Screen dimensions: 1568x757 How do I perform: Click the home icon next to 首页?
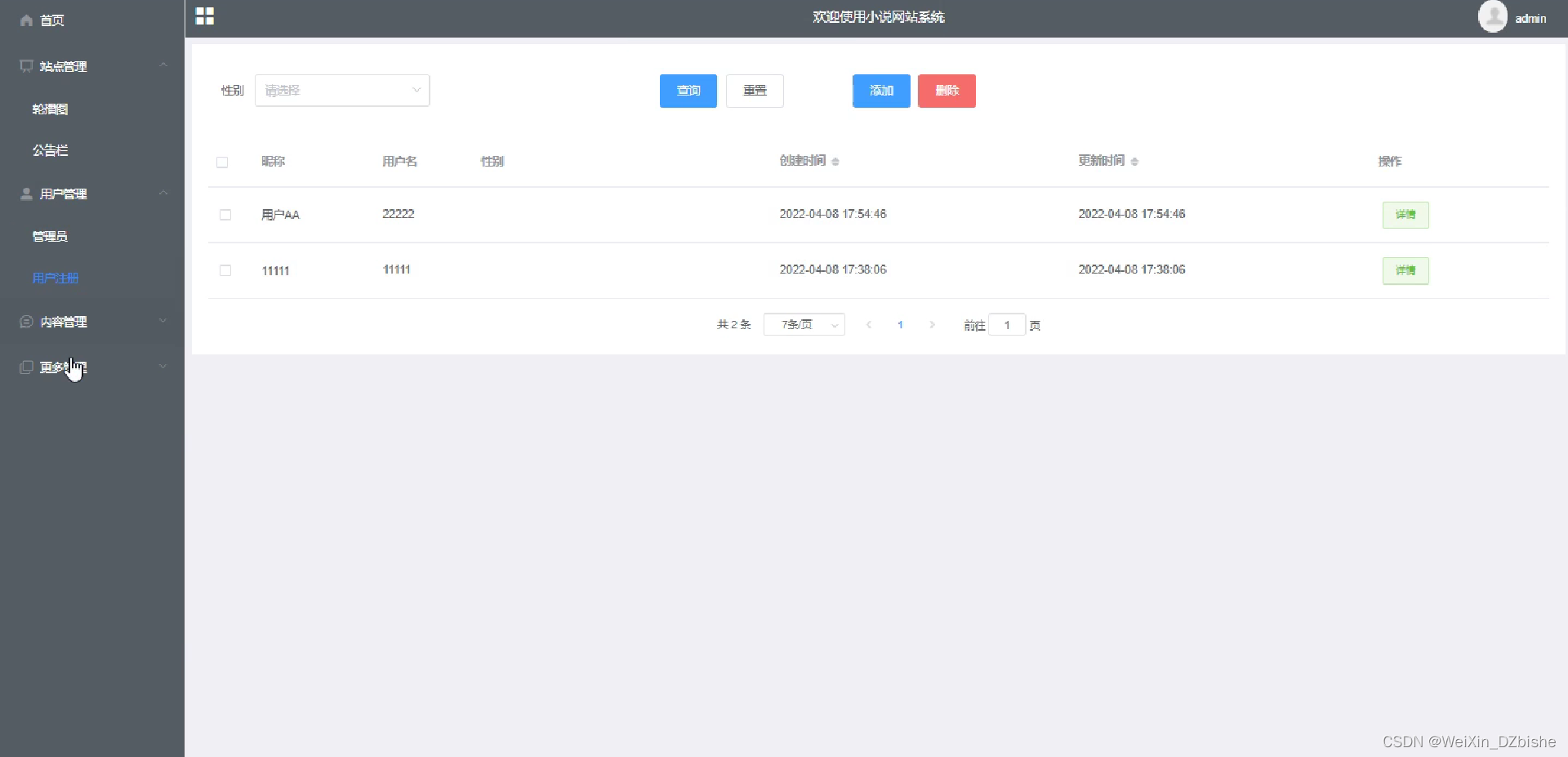point(25,20)
